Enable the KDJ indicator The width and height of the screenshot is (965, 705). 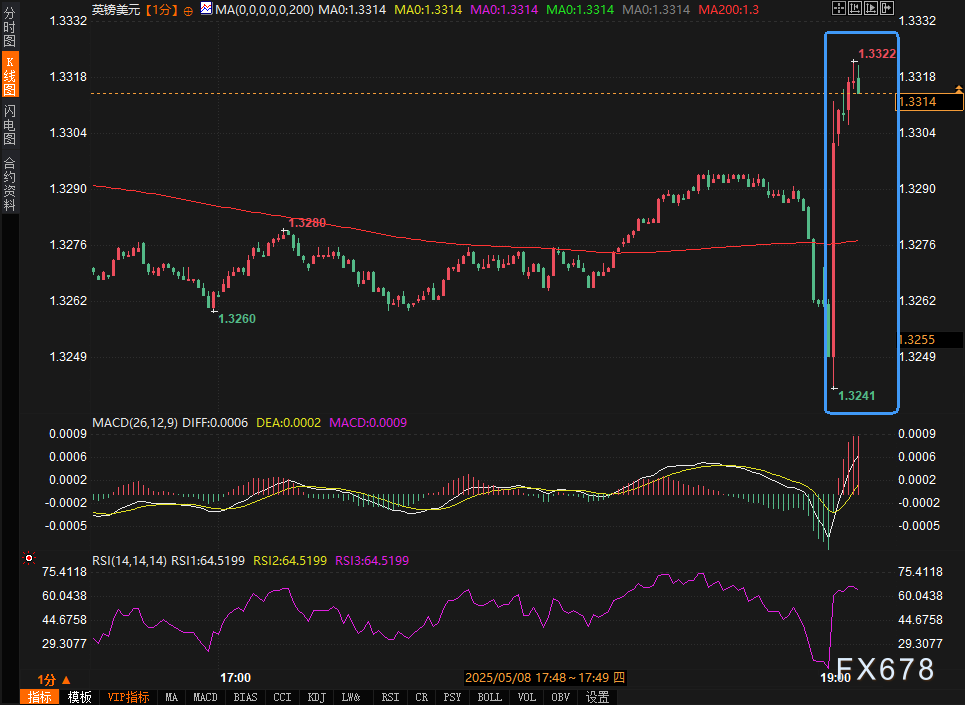tap(316, 697)
